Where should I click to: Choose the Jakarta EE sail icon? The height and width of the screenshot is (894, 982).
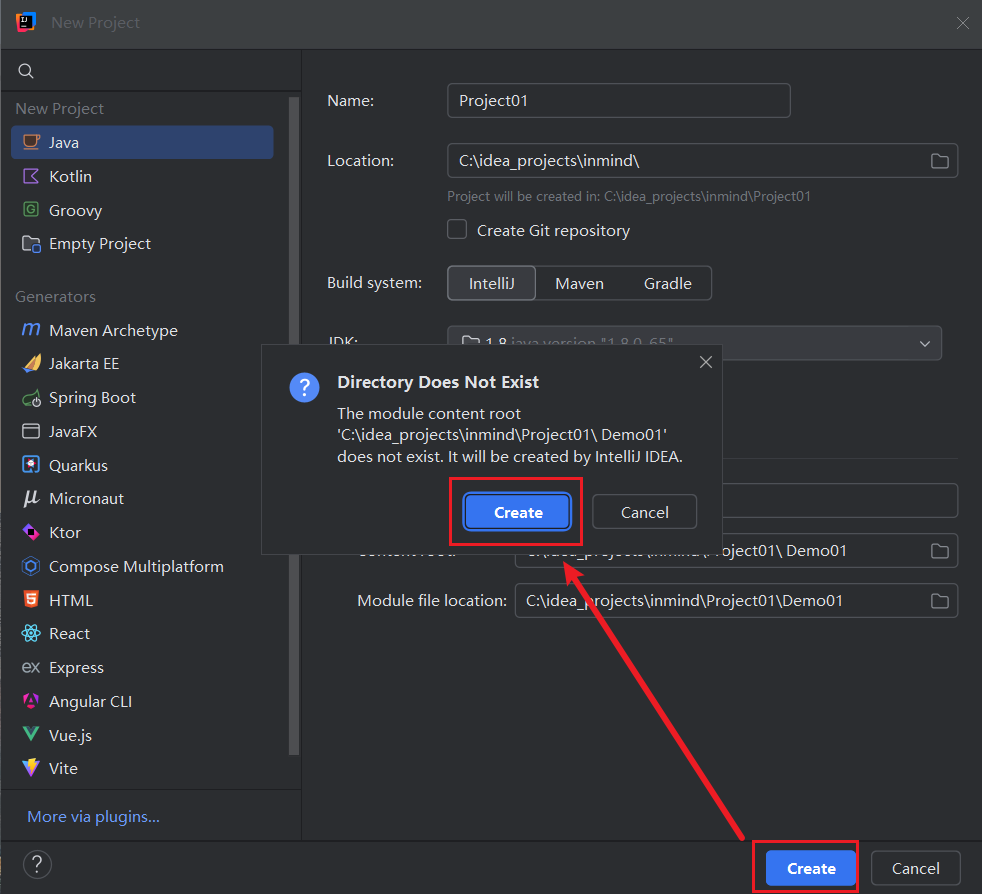click(31, 363)
